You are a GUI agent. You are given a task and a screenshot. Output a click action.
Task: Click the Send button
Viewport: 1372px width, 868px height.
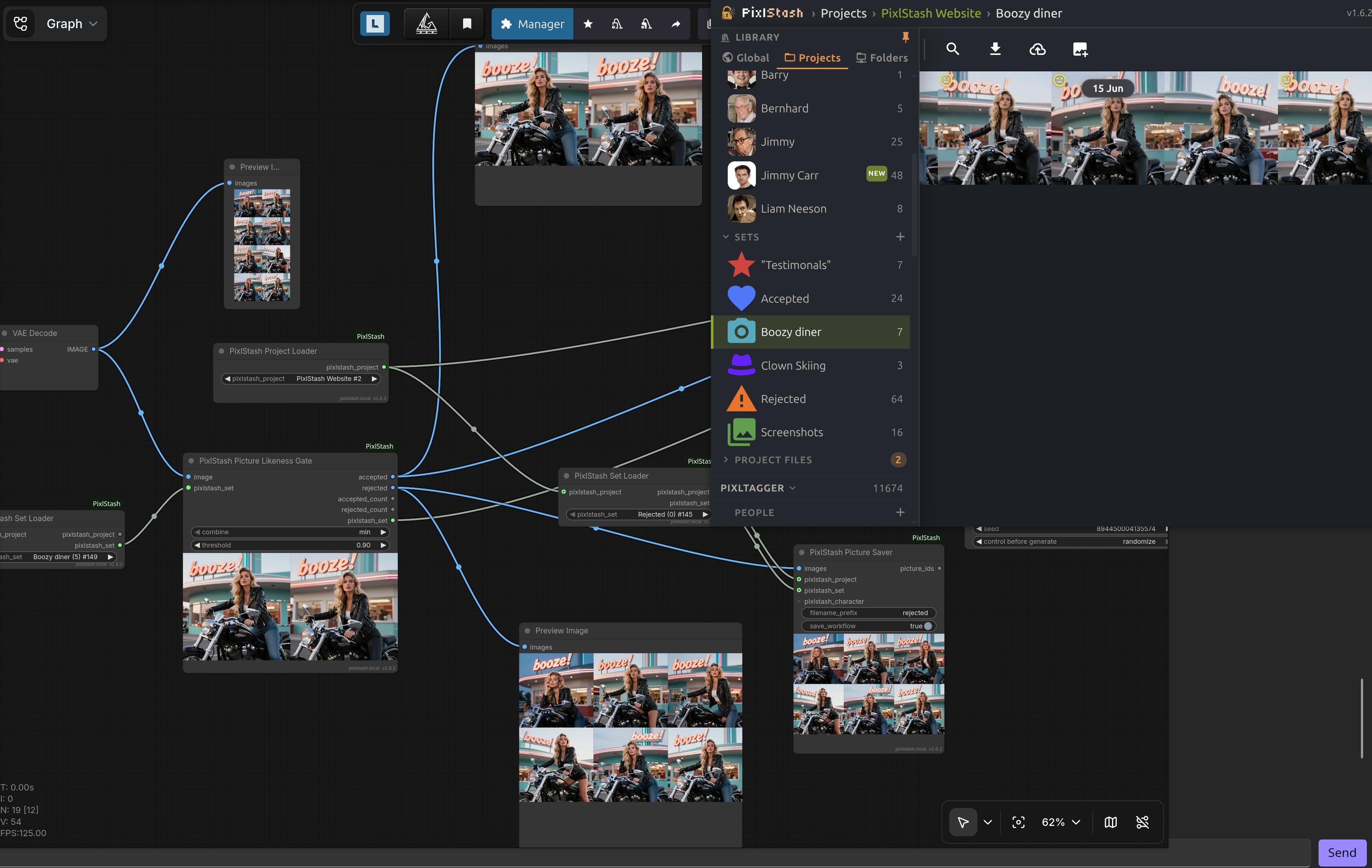[1342, 853]
